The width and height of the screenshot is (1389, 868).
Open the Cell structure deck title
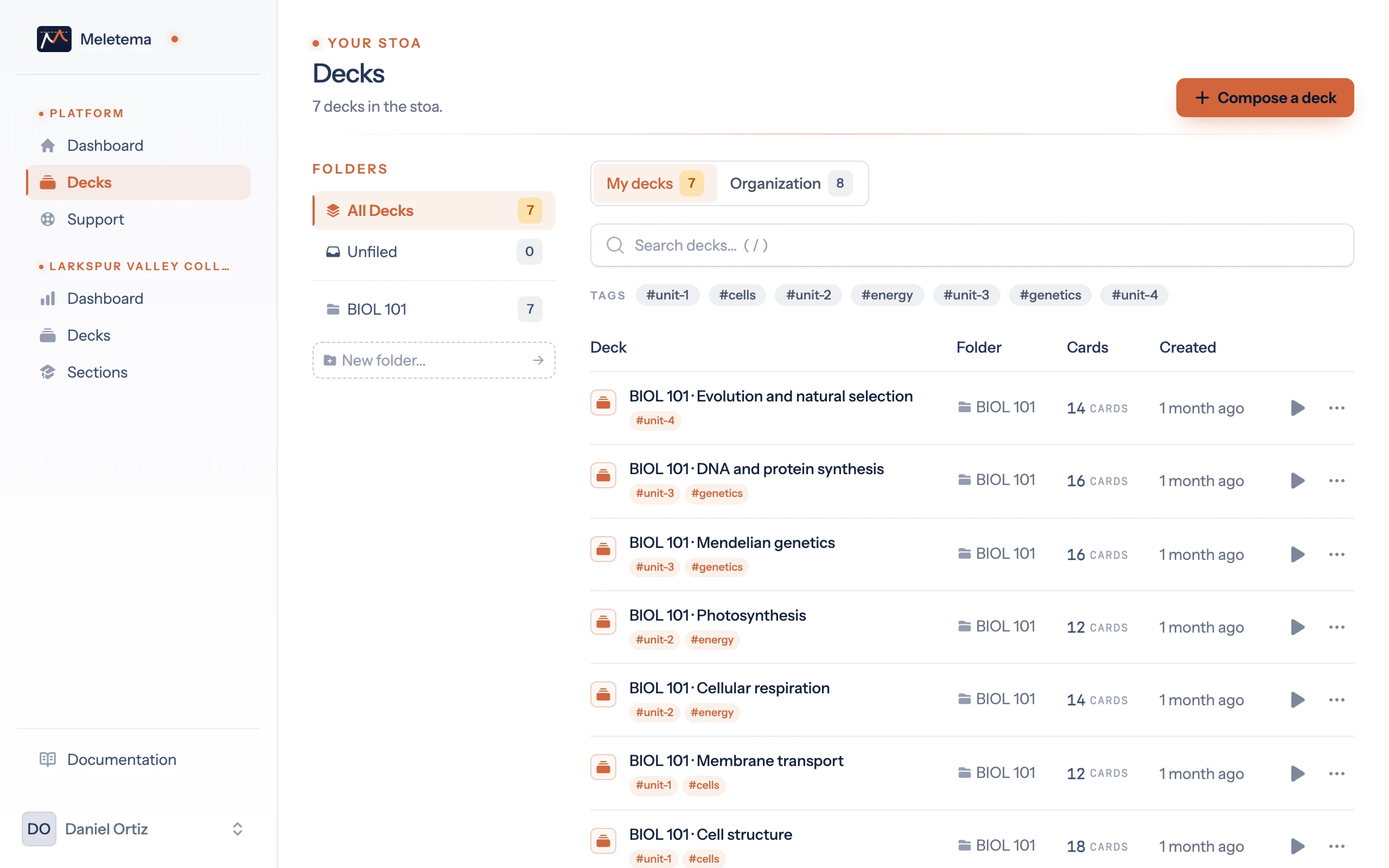[711, 834]
